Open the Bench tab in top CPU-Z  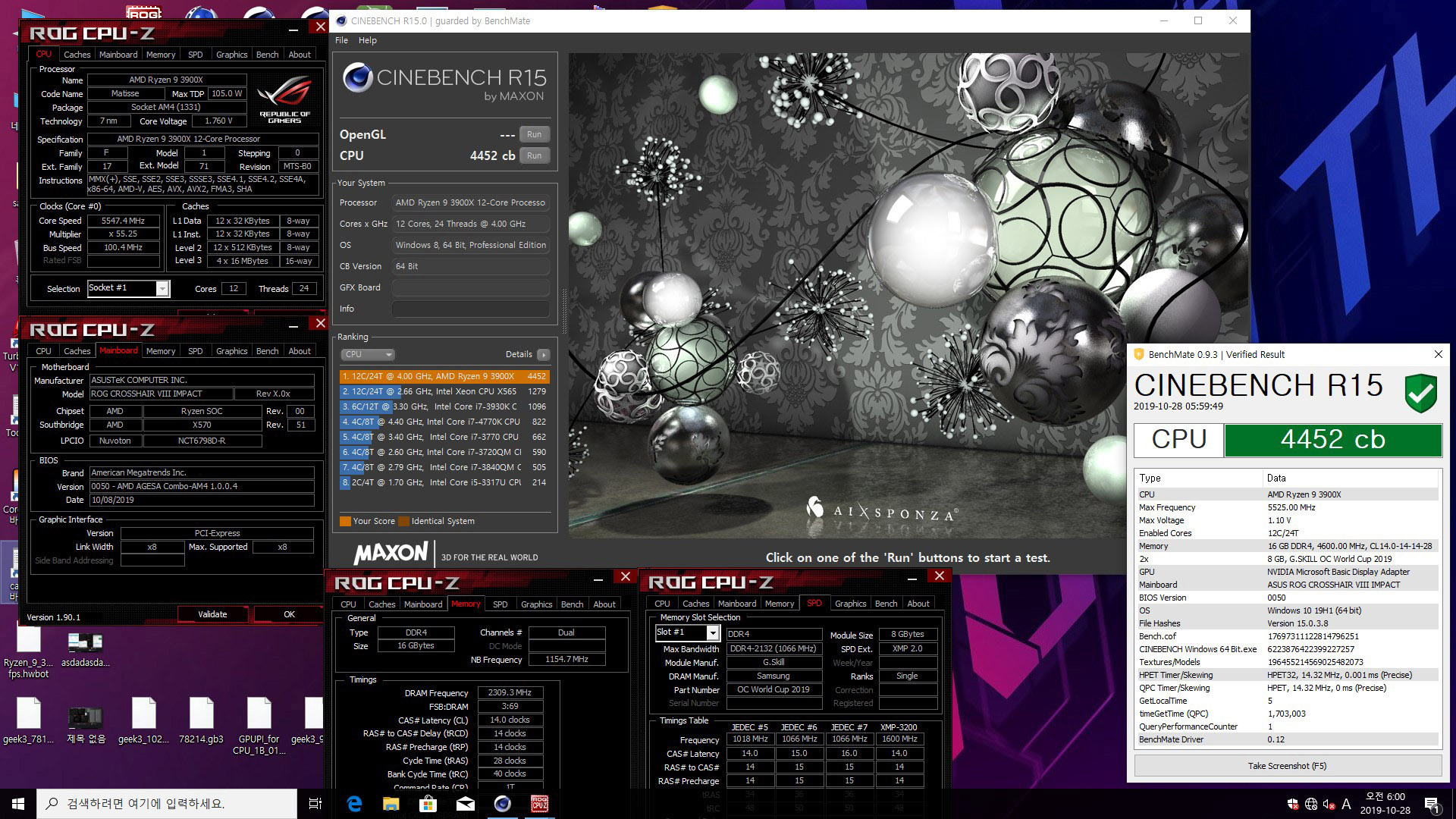pos(267,55)
